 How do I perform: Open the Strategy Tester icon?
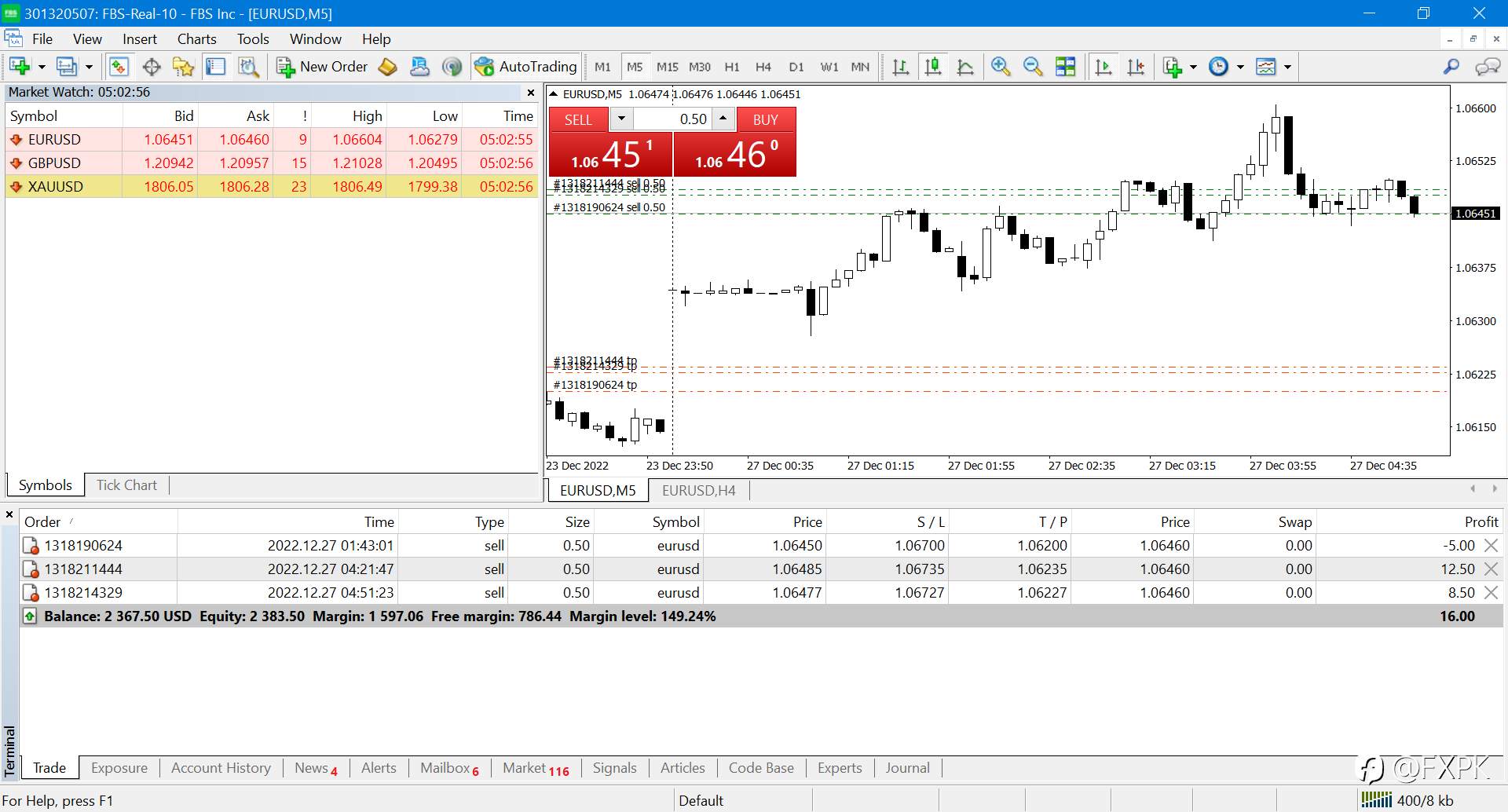click(x=248, y=67)
